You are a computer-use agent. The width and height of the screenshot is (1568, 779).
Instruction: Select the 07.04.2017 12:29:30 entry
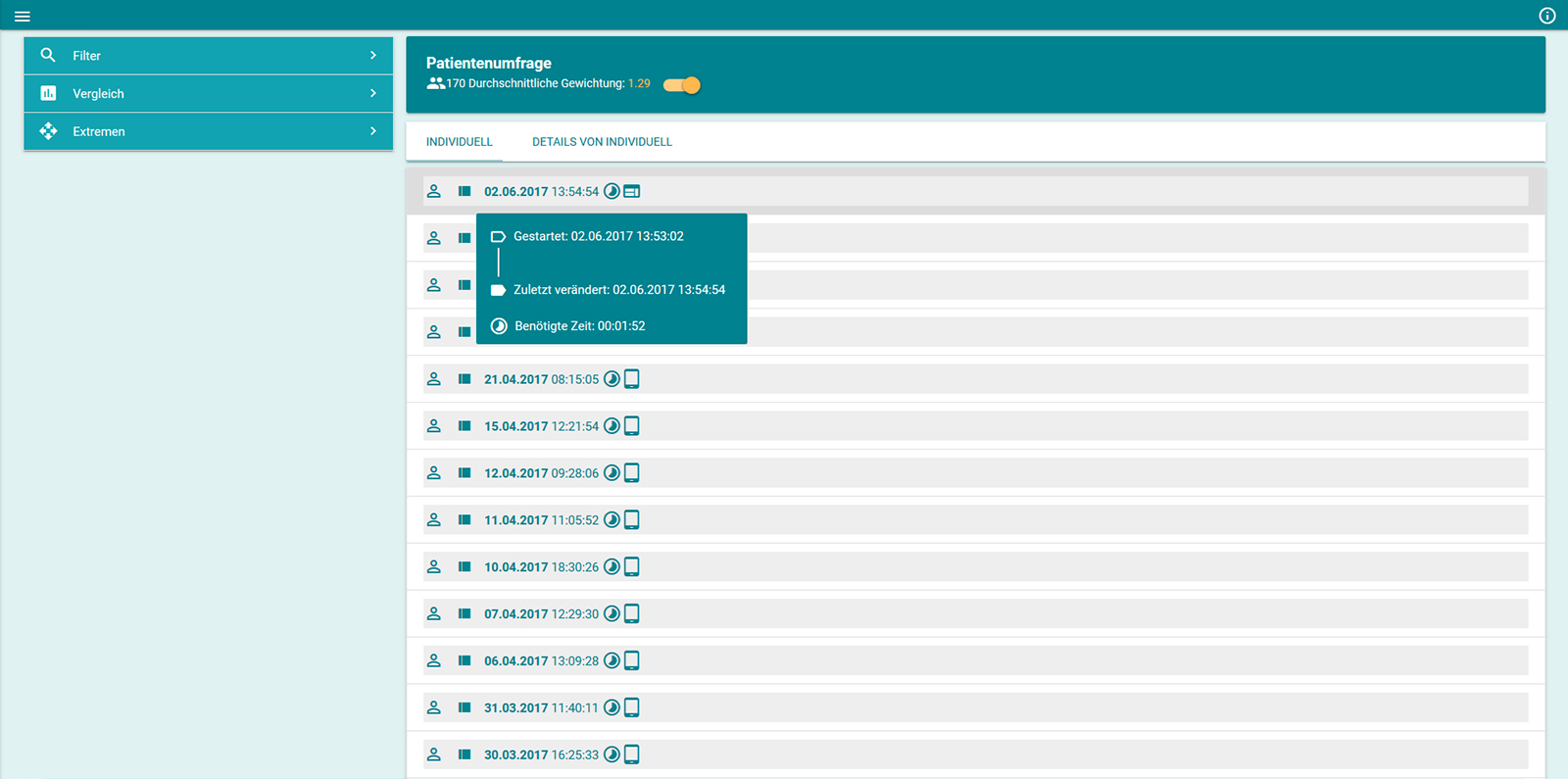point(975,614)
